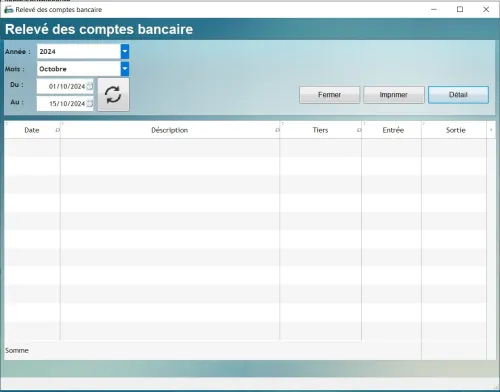The width and height of the screenshot is (500, 392).
Task: Click the Année label
Action: (x=17, y=52)
